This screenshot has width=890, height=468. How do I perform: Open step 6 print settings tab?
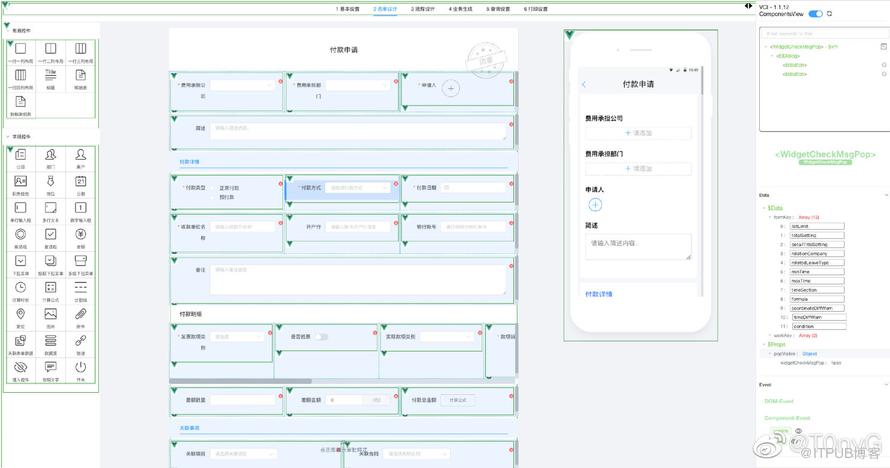(536, 9)
